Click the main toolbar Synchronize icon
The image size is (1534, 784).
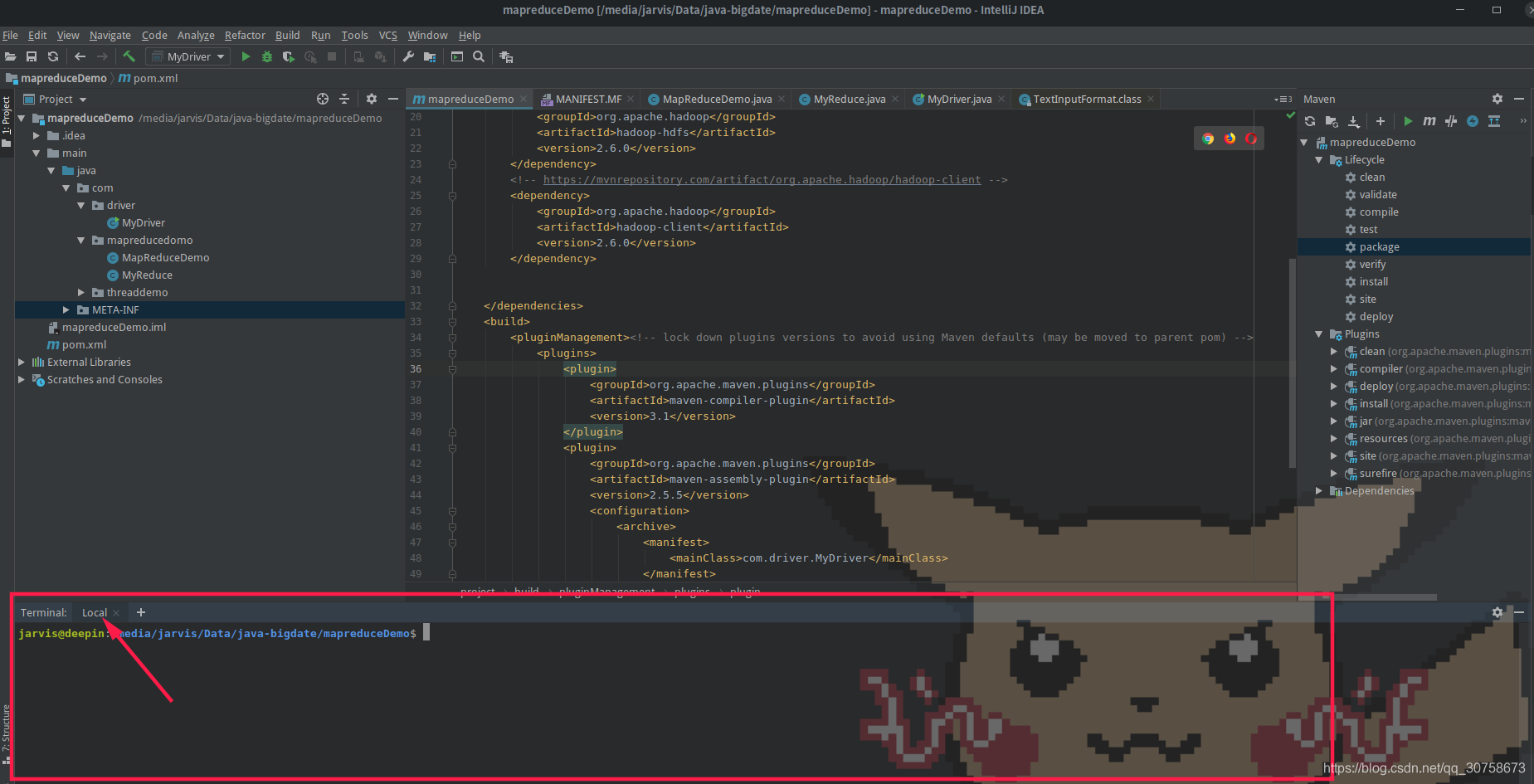53,56
